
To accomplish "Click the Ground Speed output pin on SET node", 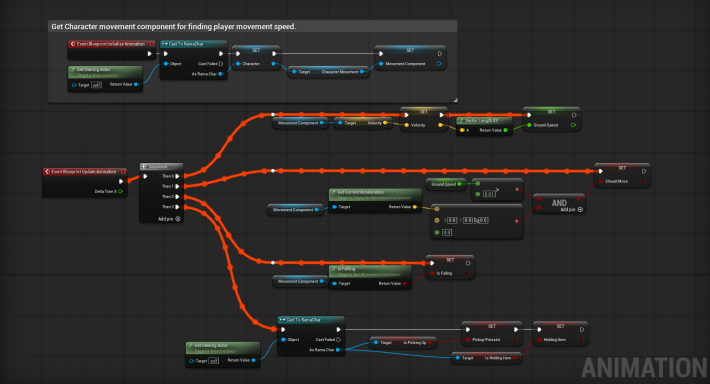I will [x=573, y=125].
